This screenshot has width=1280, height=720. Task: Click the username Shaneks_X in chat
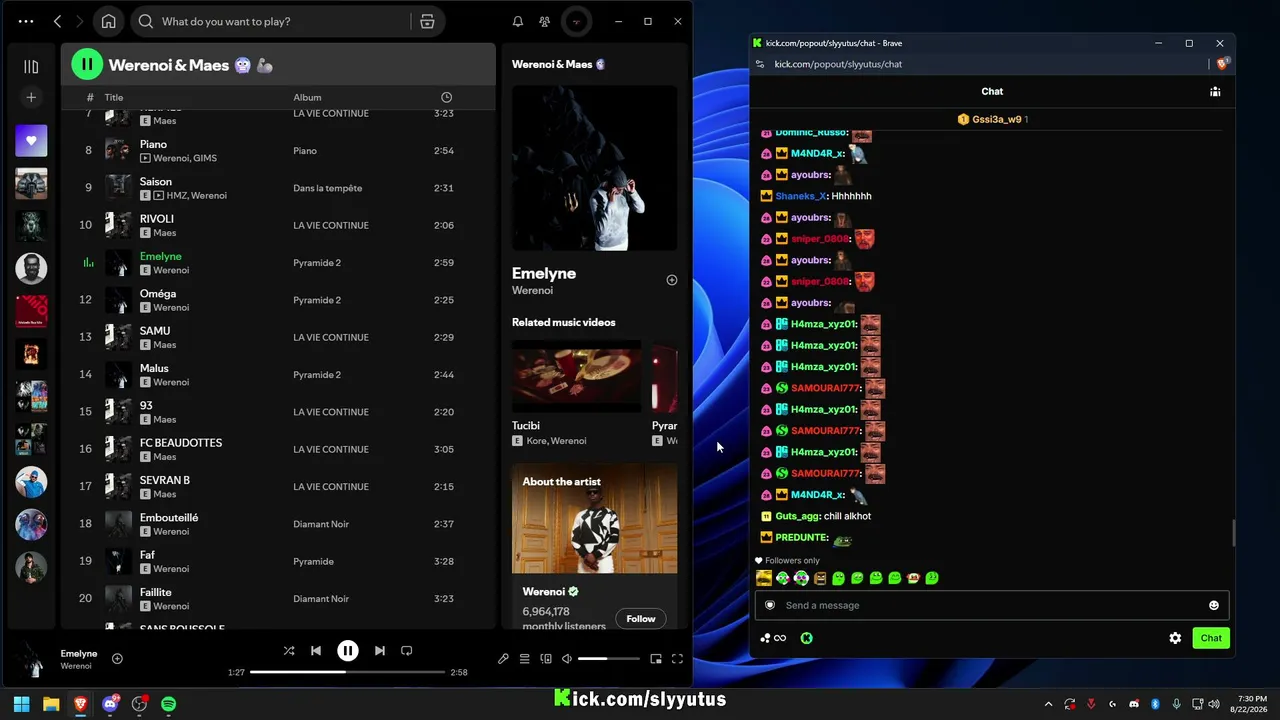click(800, 196)
